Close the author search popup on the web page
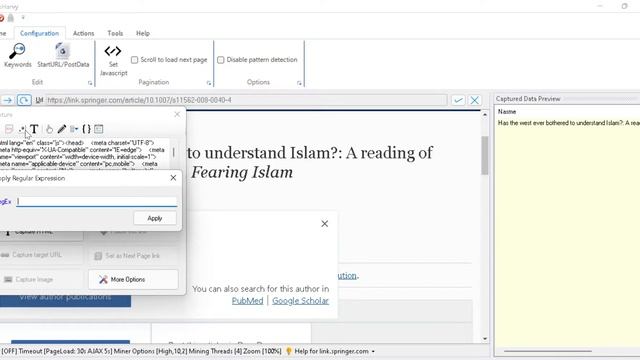The height and width of the screenshot is (360, 640). [x=324, y=224]
